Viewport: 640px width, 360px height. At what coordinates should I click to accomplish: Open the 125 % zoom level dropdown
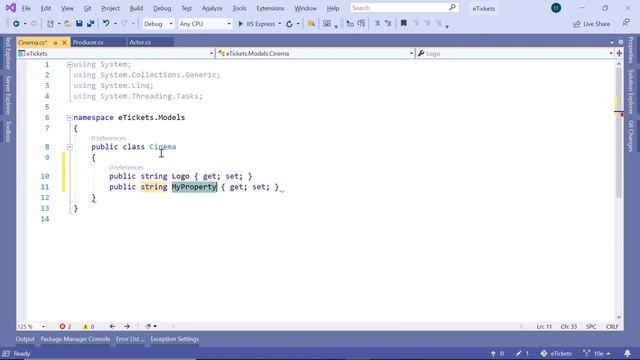click(x=31, y=327)
